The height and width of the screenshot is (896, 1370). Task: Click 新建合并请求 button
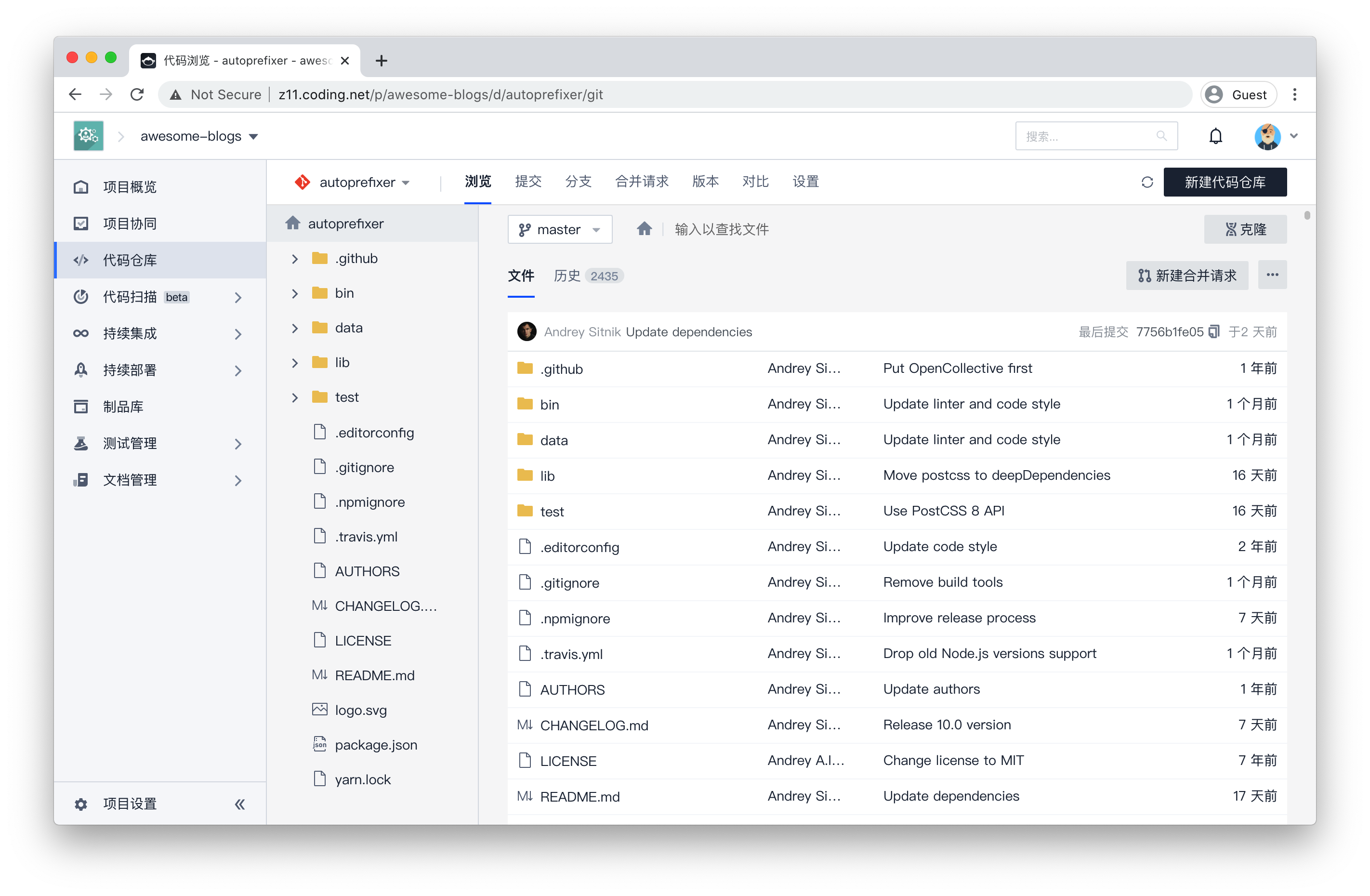click(x=1186, y=276)
